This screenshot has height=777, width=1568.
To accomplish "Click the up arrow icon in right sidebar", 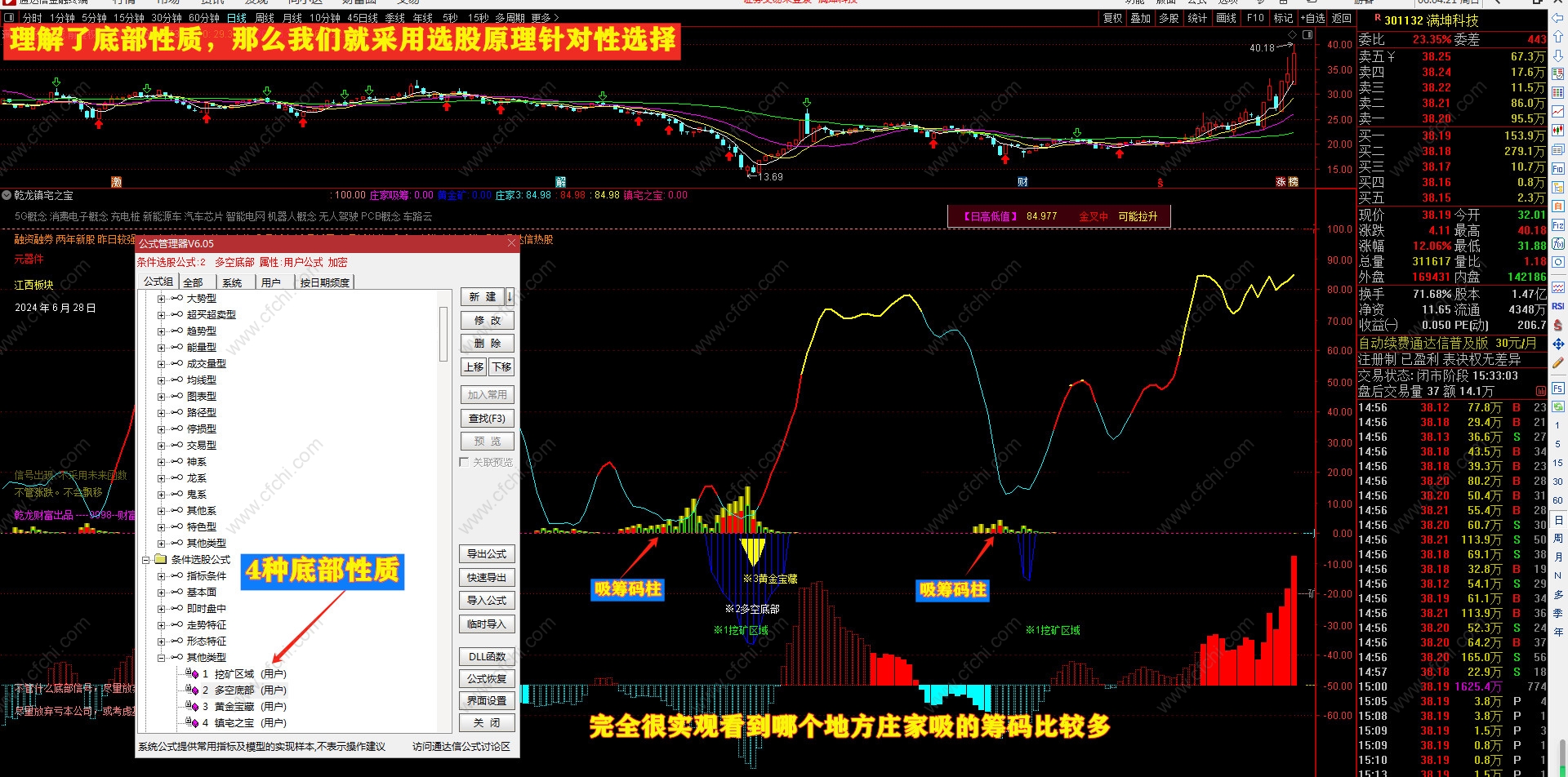I will point(1558,37).
